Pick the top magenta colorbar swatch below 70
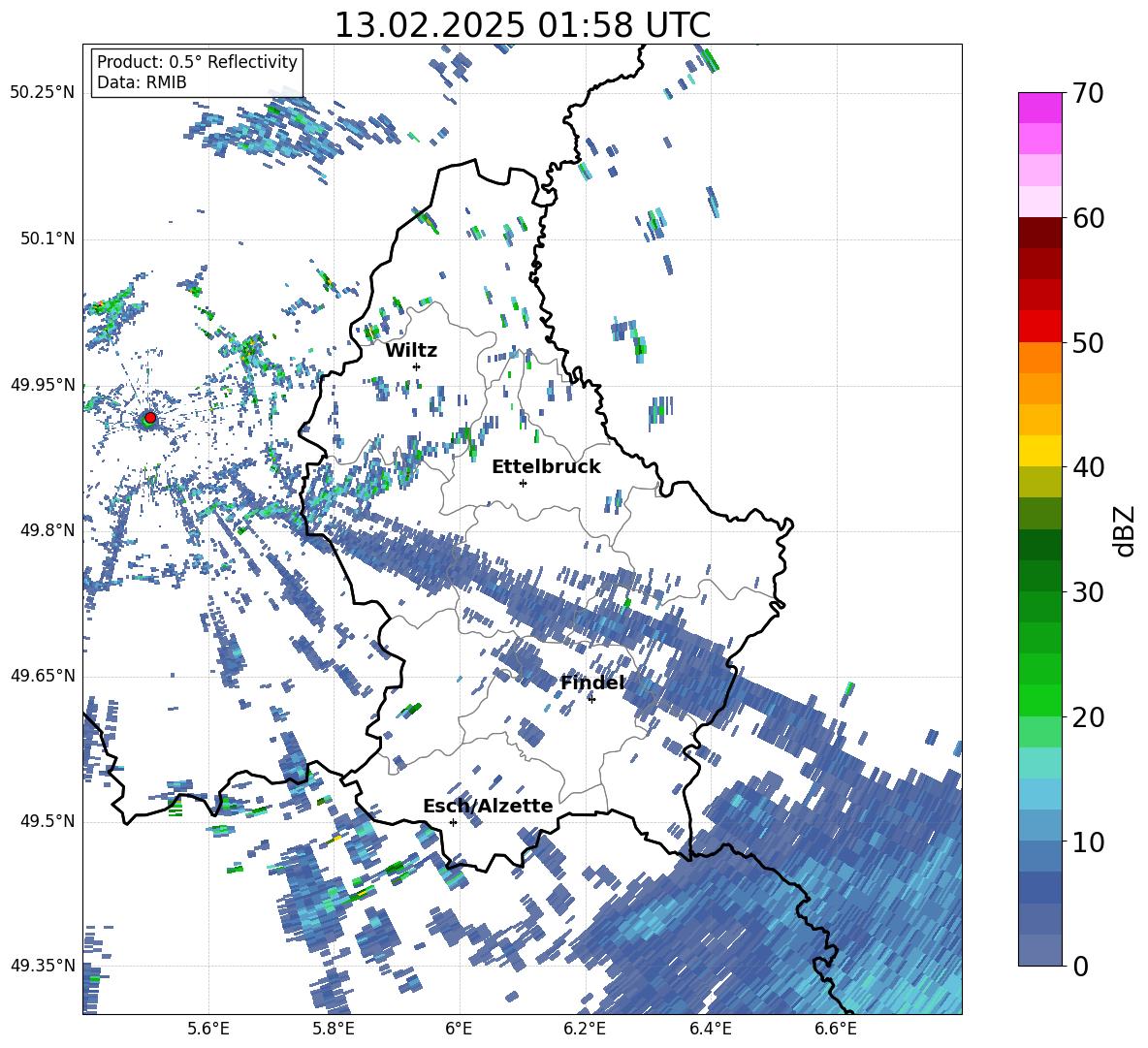 [1039, 109]
